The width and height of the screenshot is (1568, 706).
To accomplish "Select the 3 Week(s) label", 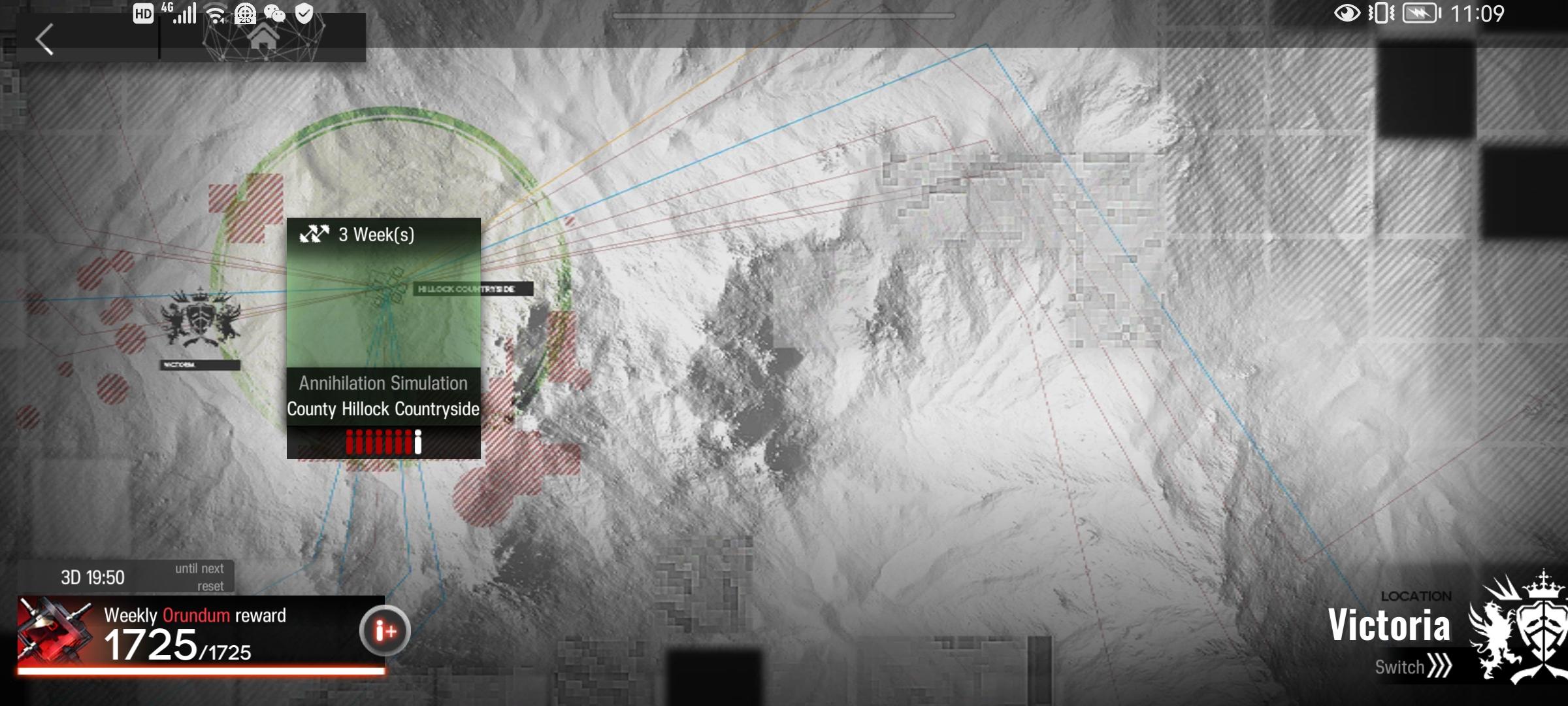I will click(x=376, y=235).
